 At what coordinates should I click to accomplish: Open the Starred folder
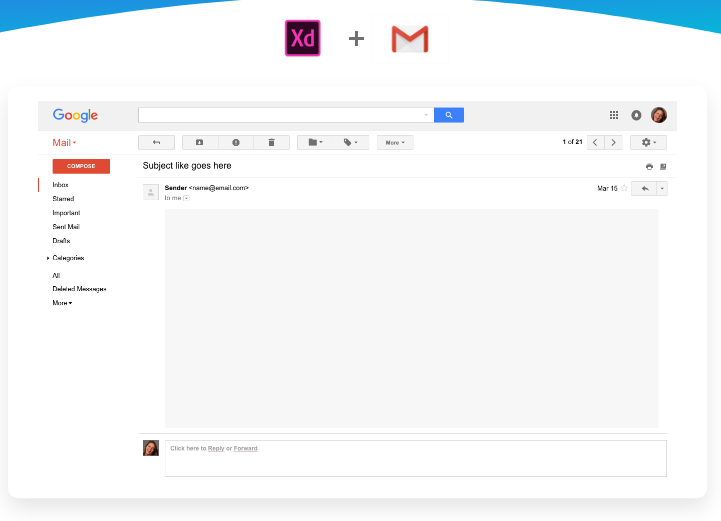(x=63, y=199)
